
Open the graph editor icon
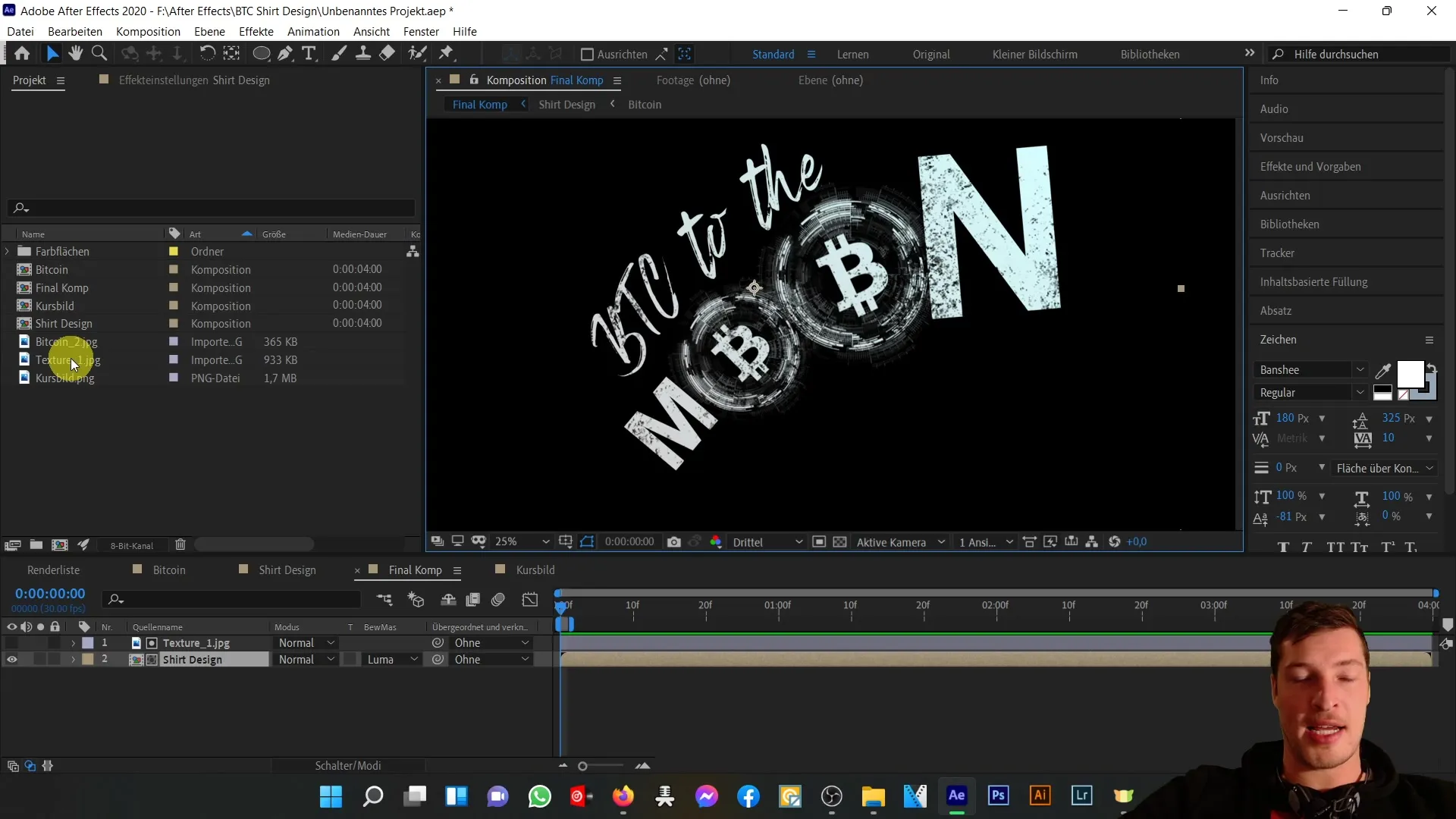530,600
